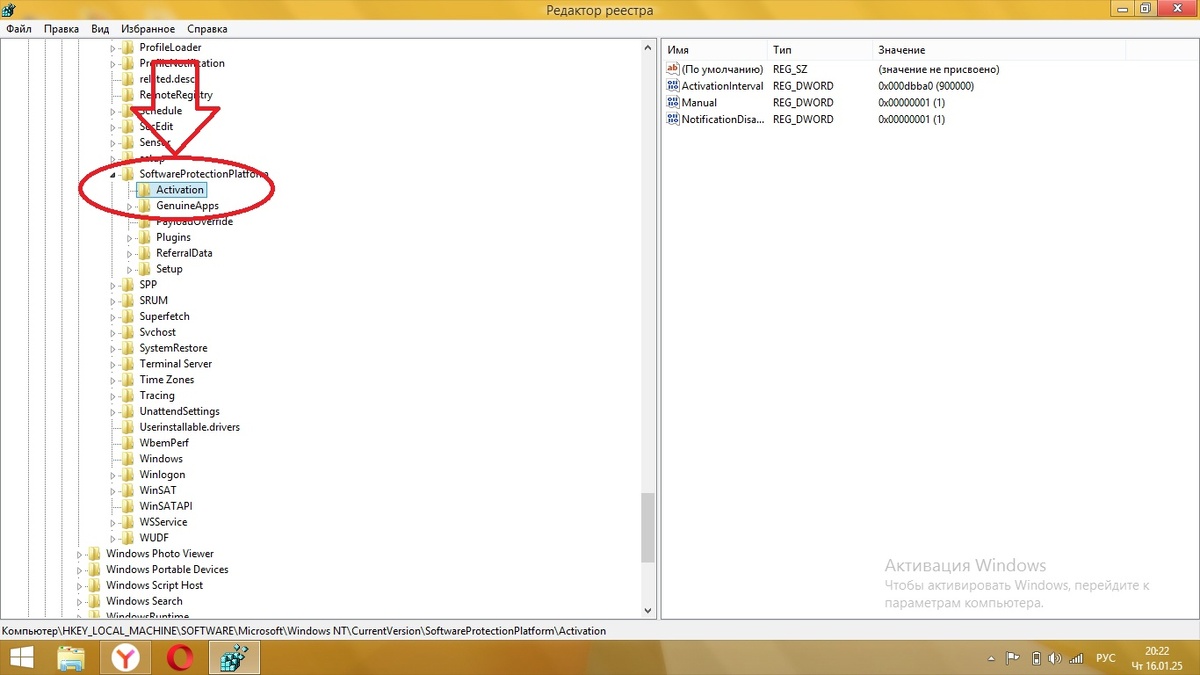Select the WbemPerf key
The image size is (1200, 675).
coord(164,443)
